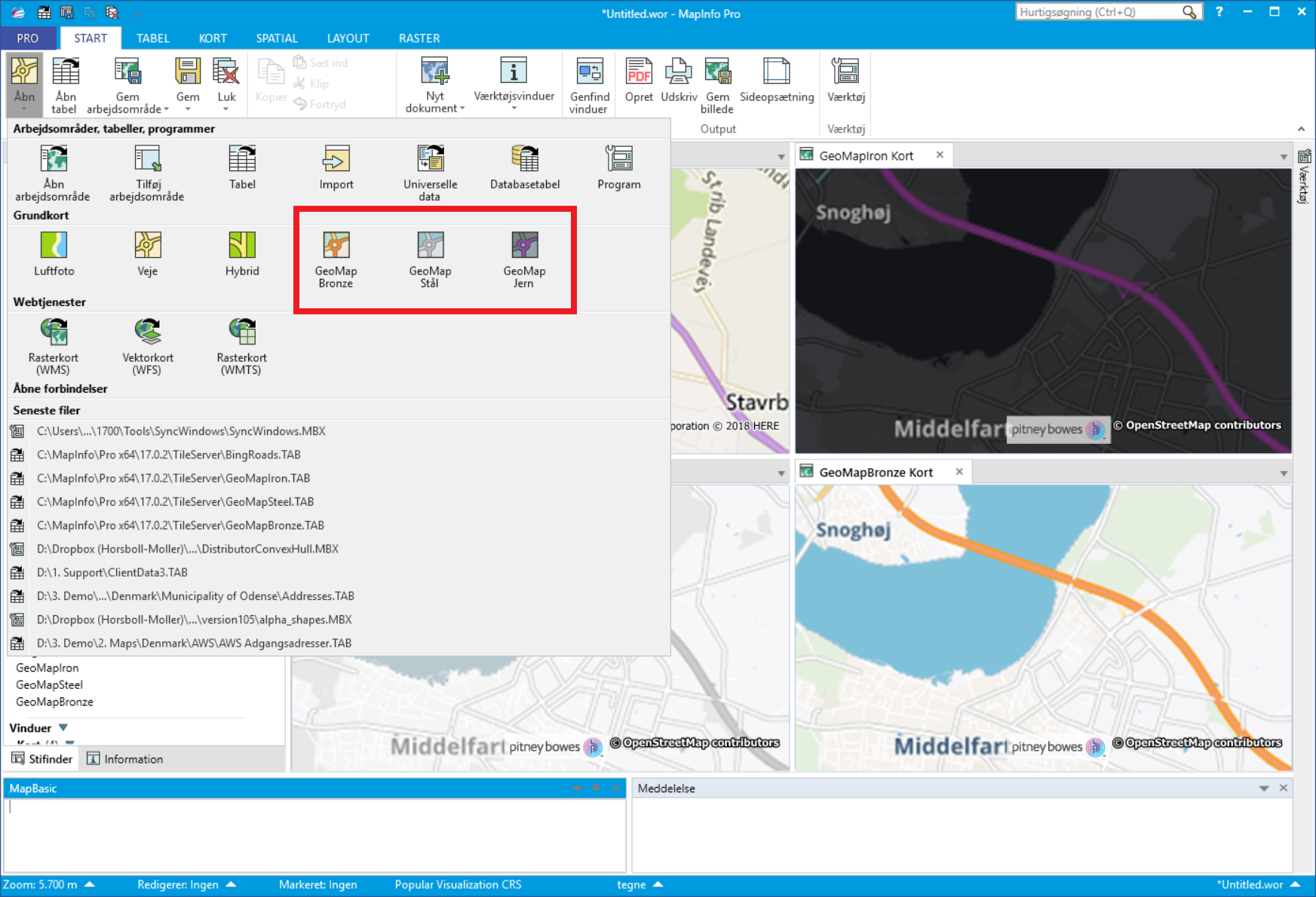Expand the Gem dropdown arrow
Screen dimensions: 1316x897
click(188, 109)
